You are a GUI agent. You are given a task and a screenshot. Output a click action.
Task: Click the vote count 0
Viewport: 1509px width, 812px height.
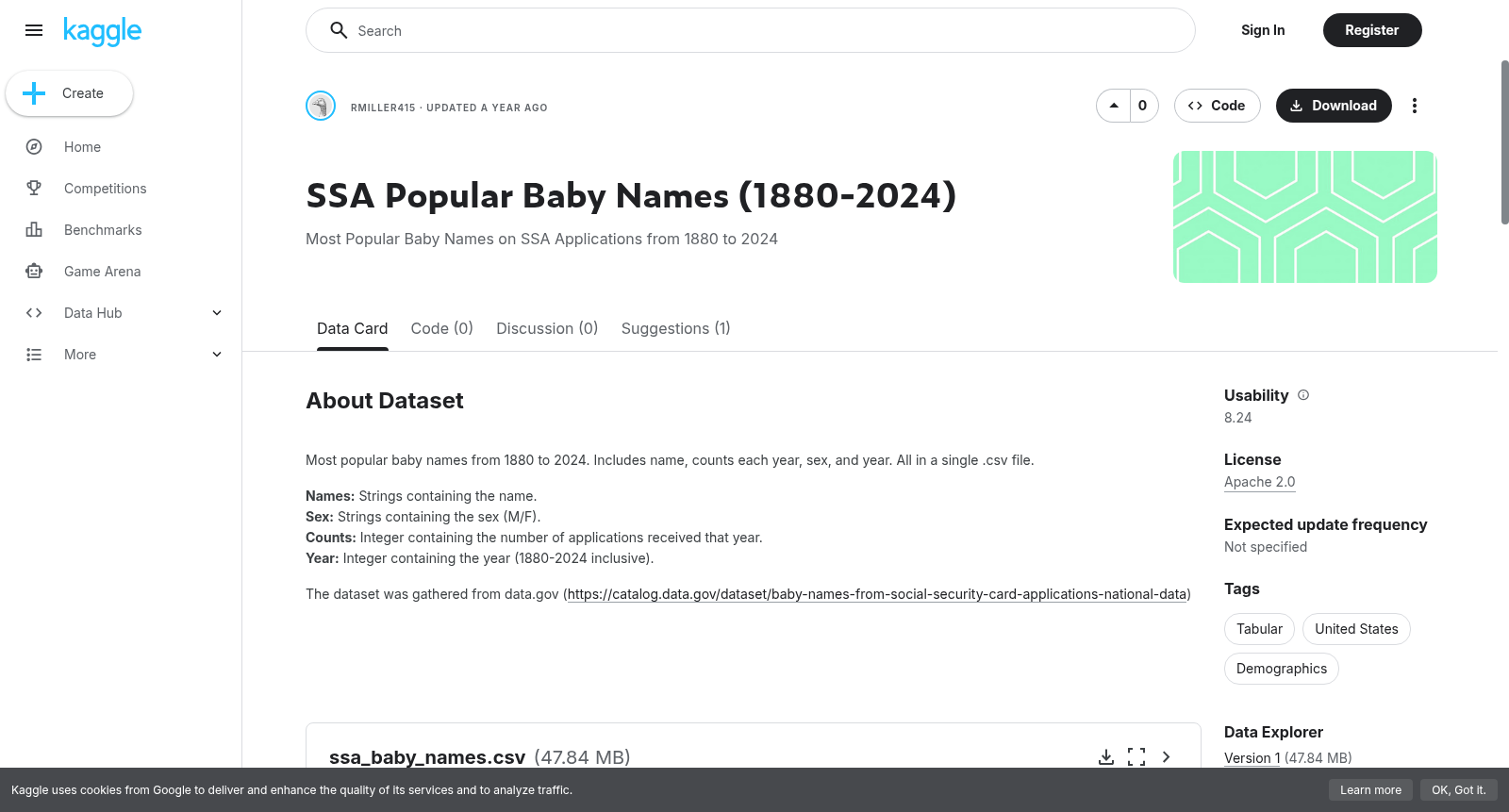[1143, 106]
